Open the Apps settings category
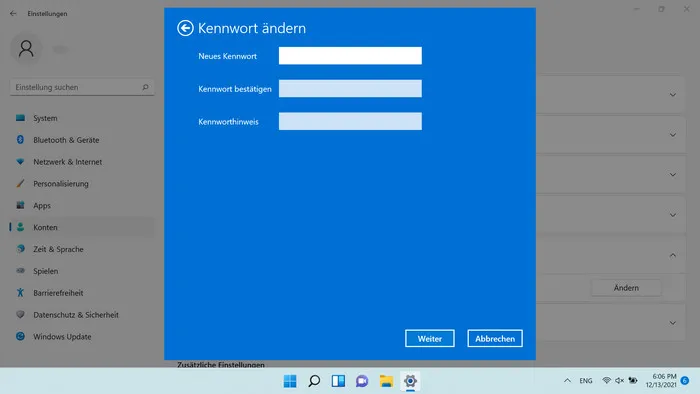Viewport: 700px width, 394px height. (x=82, y=206)
